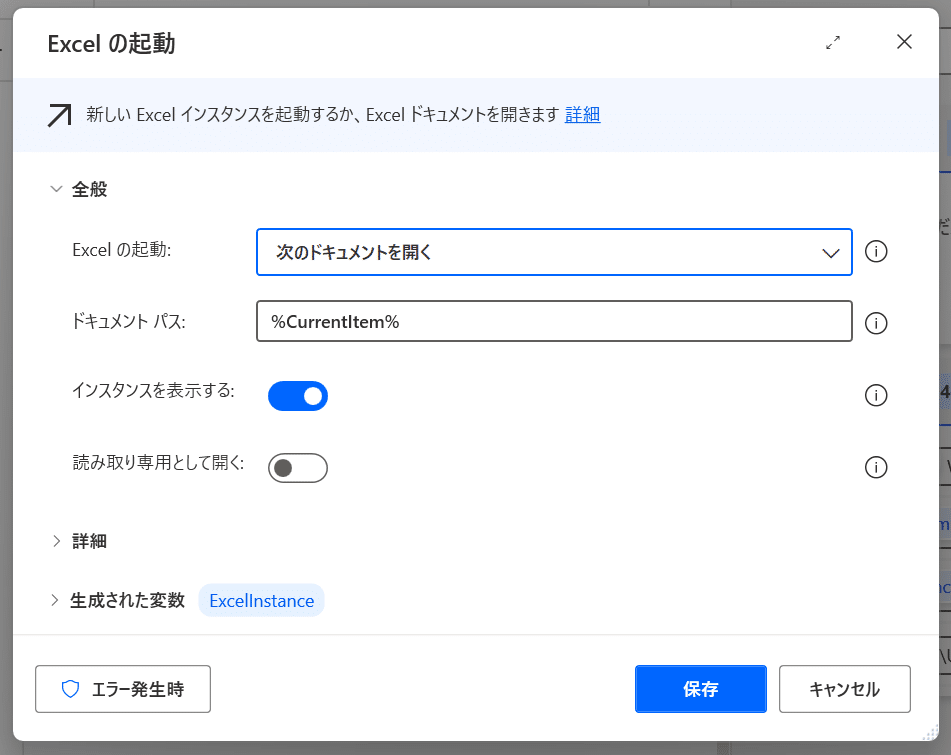Click the ExcelInstance variable chip

(x=261, y=600)
